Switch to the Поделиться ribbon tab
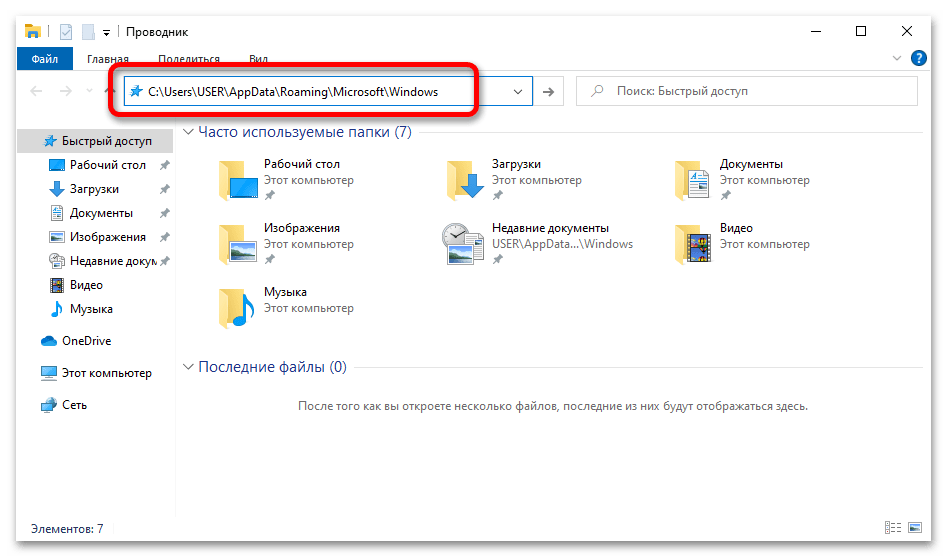Screen dimensions: 947x557 click(189, 59)
